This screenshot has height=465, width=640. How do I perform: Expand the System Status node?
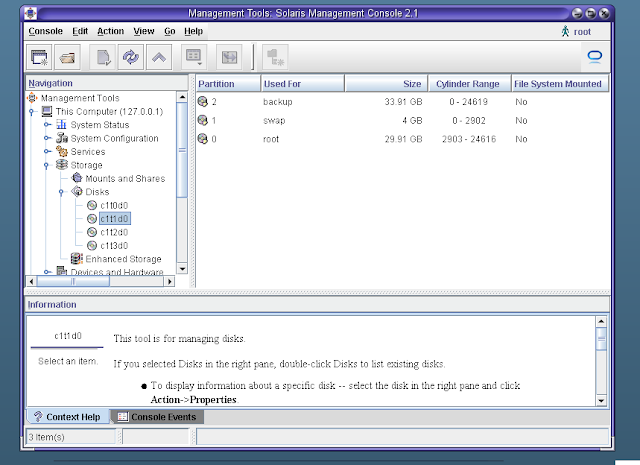pyautogui.click(x=47, y=125)
